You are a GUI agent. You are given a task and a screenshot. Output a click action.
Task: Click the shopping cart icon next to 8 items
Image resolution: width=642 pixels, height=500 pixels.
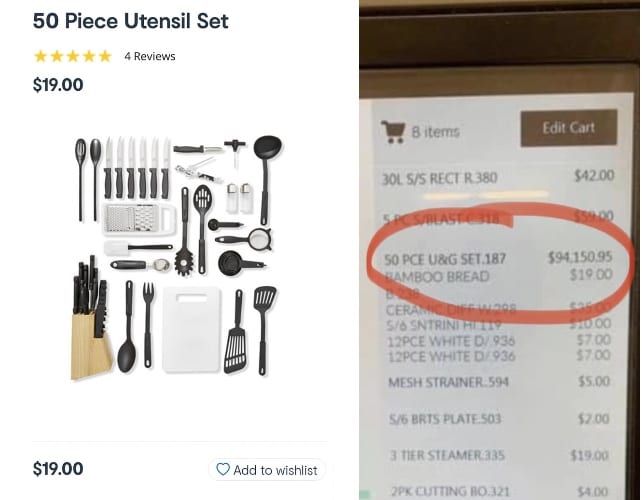tap(393, 131)
